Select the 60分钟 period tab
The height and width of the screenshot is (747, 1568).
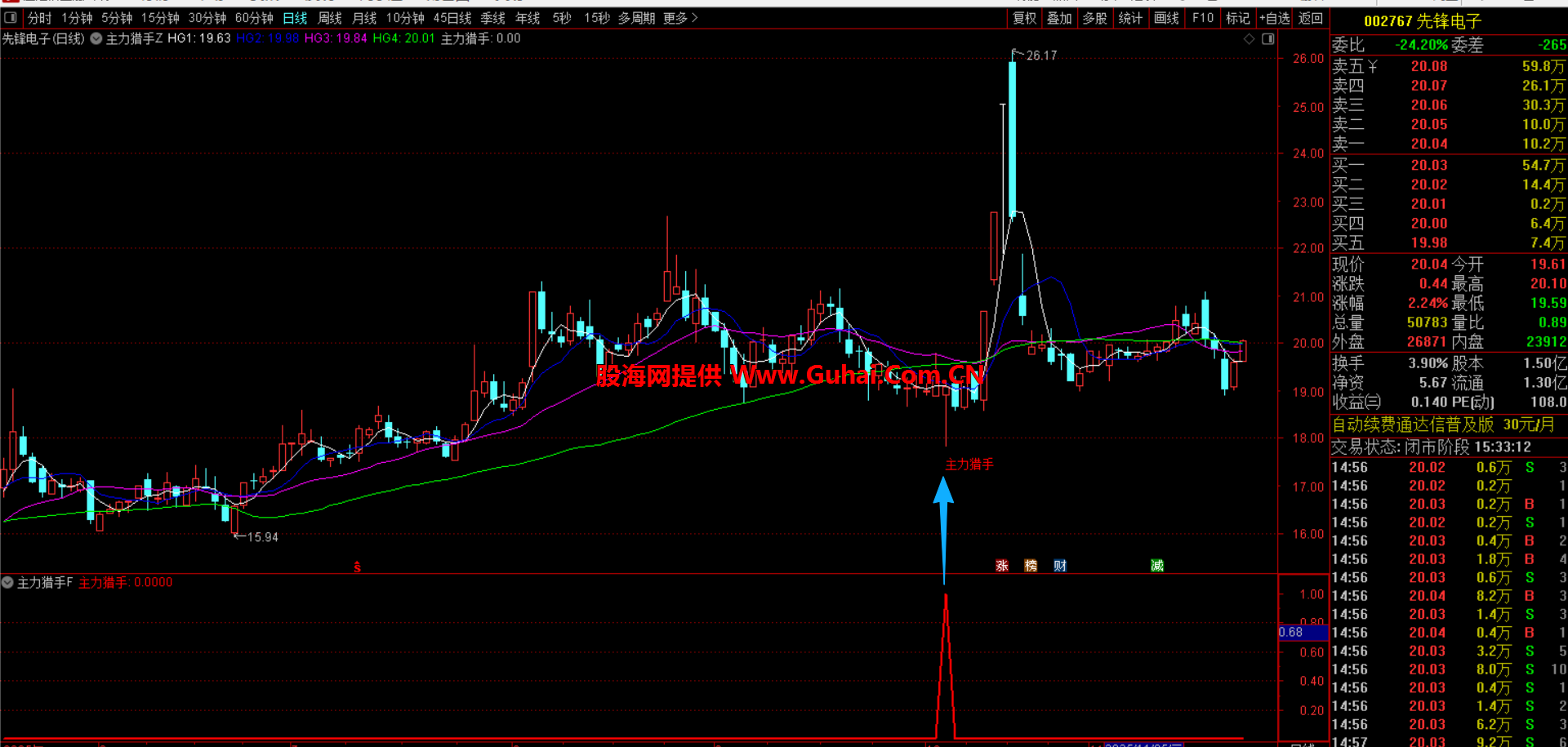[x=254, y=18]
